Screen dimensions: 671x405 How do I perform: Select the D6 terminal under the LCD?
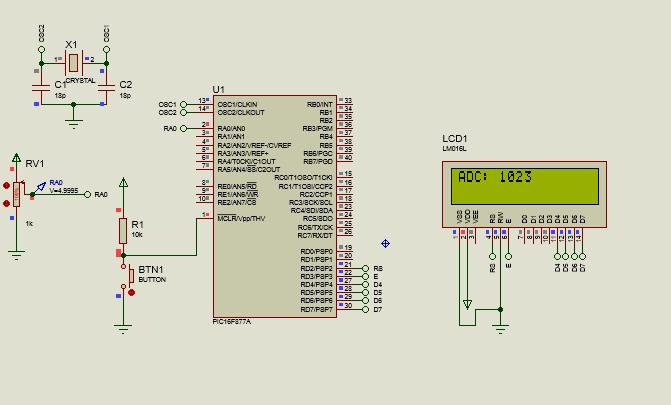(x=574, y=257)
